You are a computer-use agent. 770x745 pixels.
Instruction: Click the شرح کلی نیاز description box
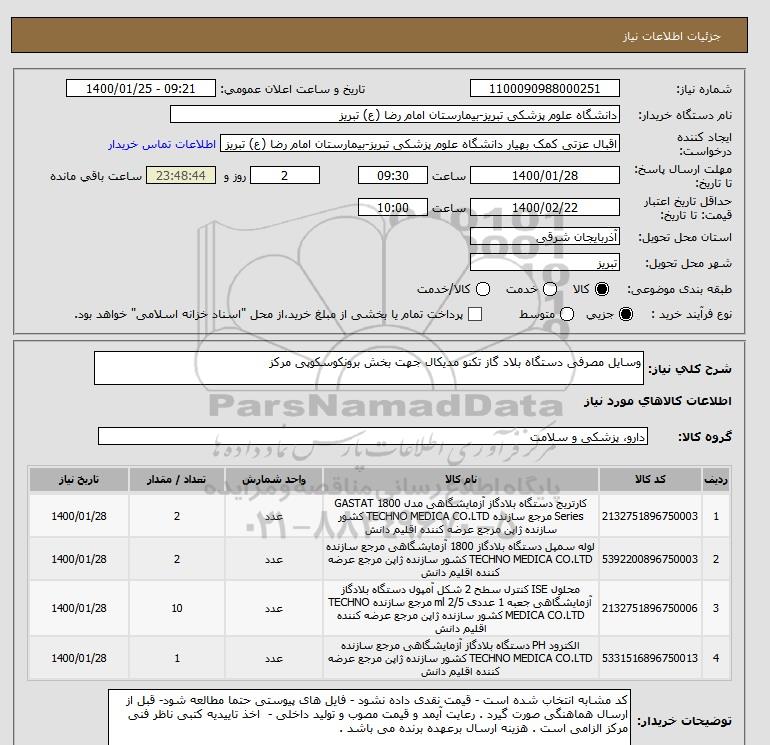369,368
